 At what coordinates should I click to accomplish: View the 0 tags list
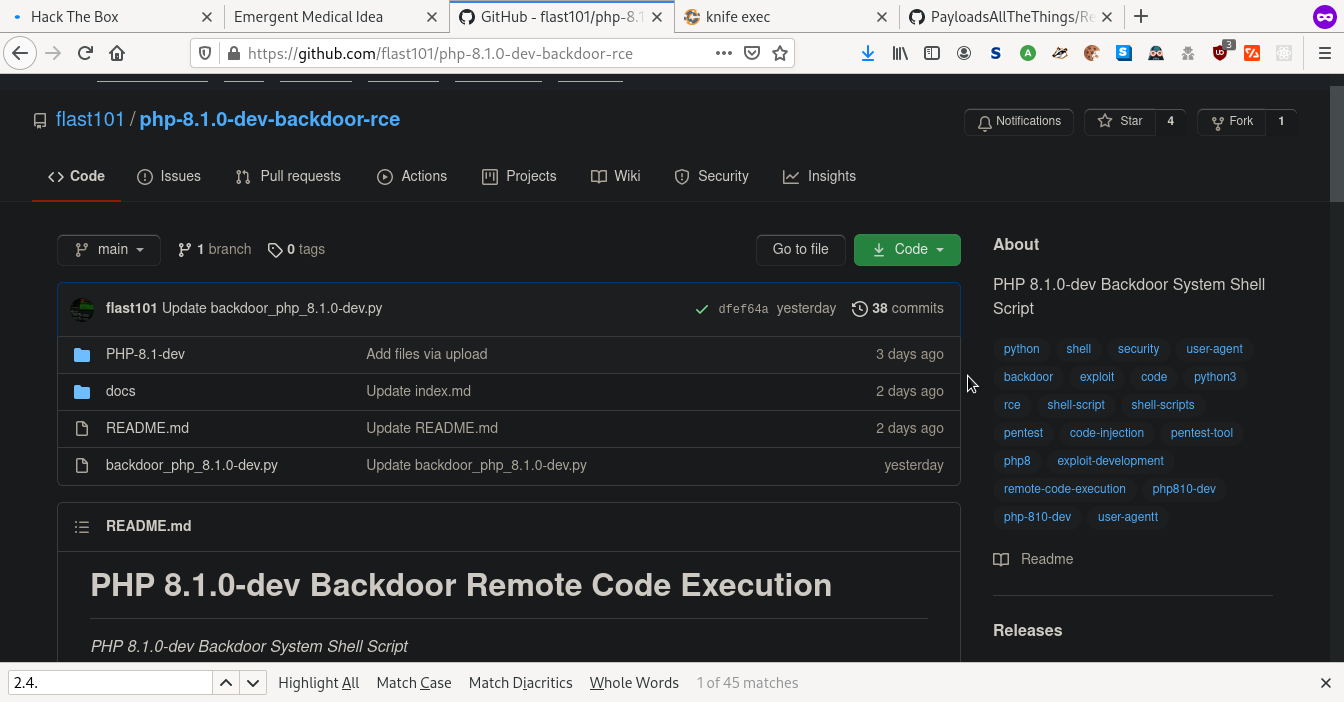coord(296,250)
